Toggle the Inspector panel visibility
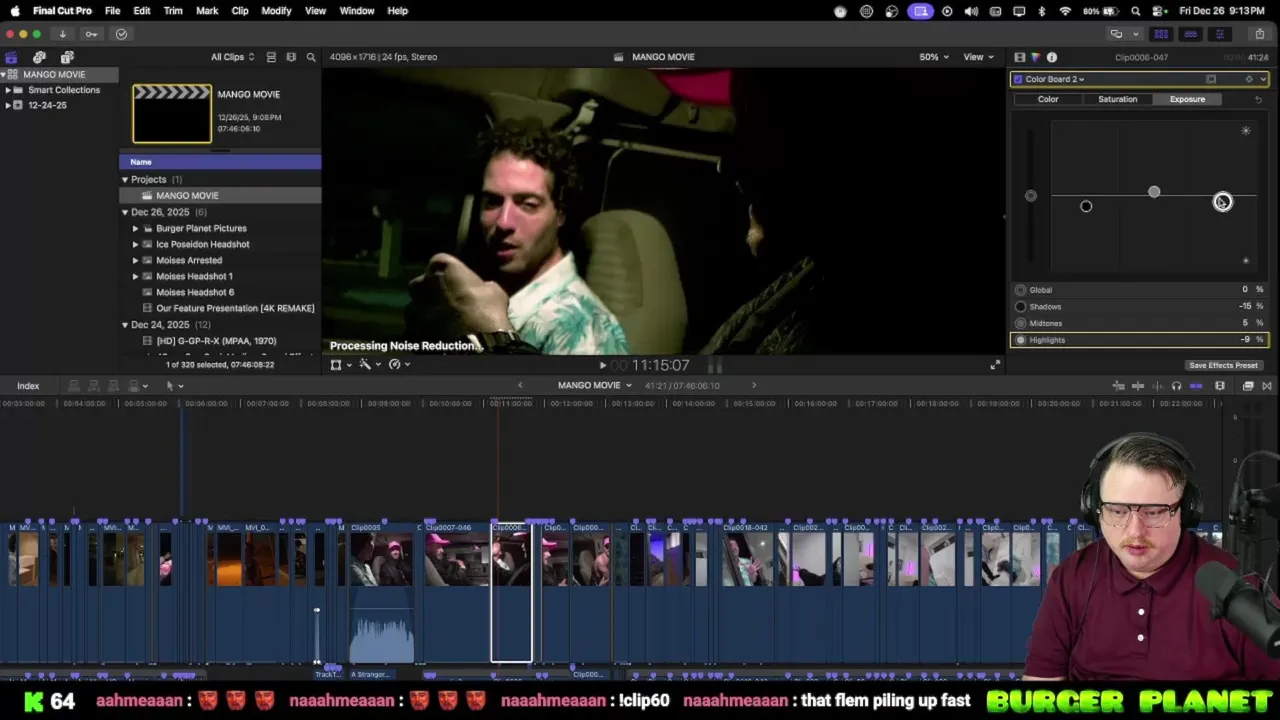The width and height of the screenshot is (1280, 720). coord(1219,34)
